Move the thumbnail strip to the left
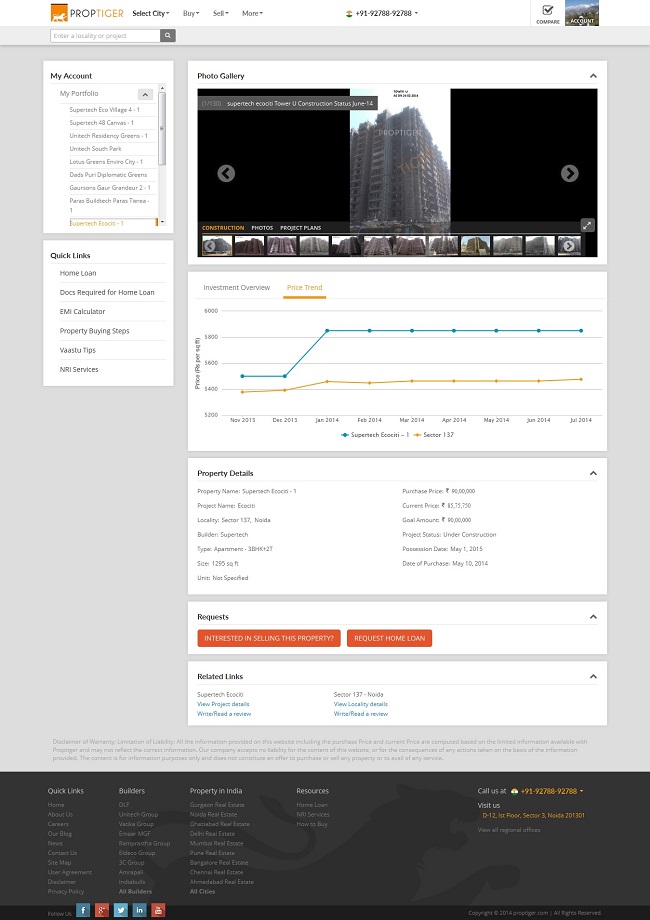Viewport: 650px width, 920px height. (209, 246)
